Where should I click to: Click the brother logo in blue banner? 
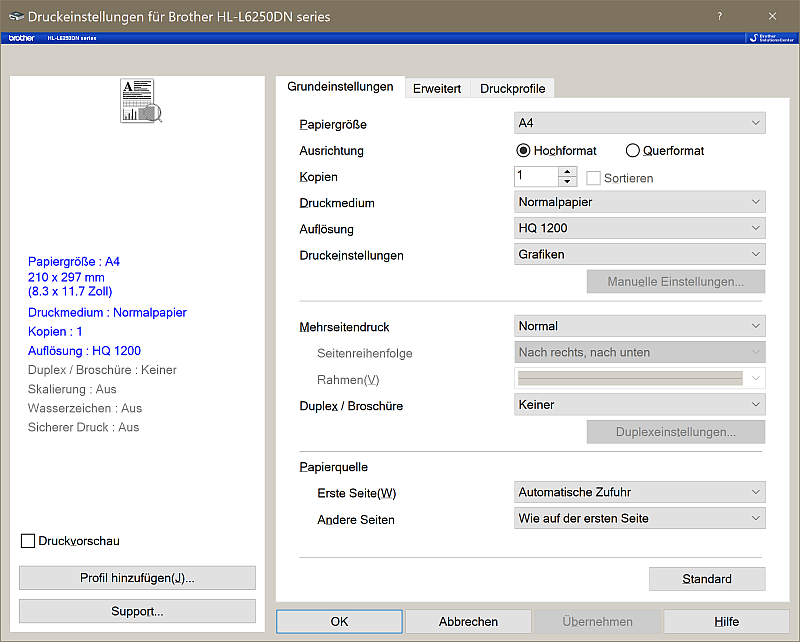[x=21, y=38]
